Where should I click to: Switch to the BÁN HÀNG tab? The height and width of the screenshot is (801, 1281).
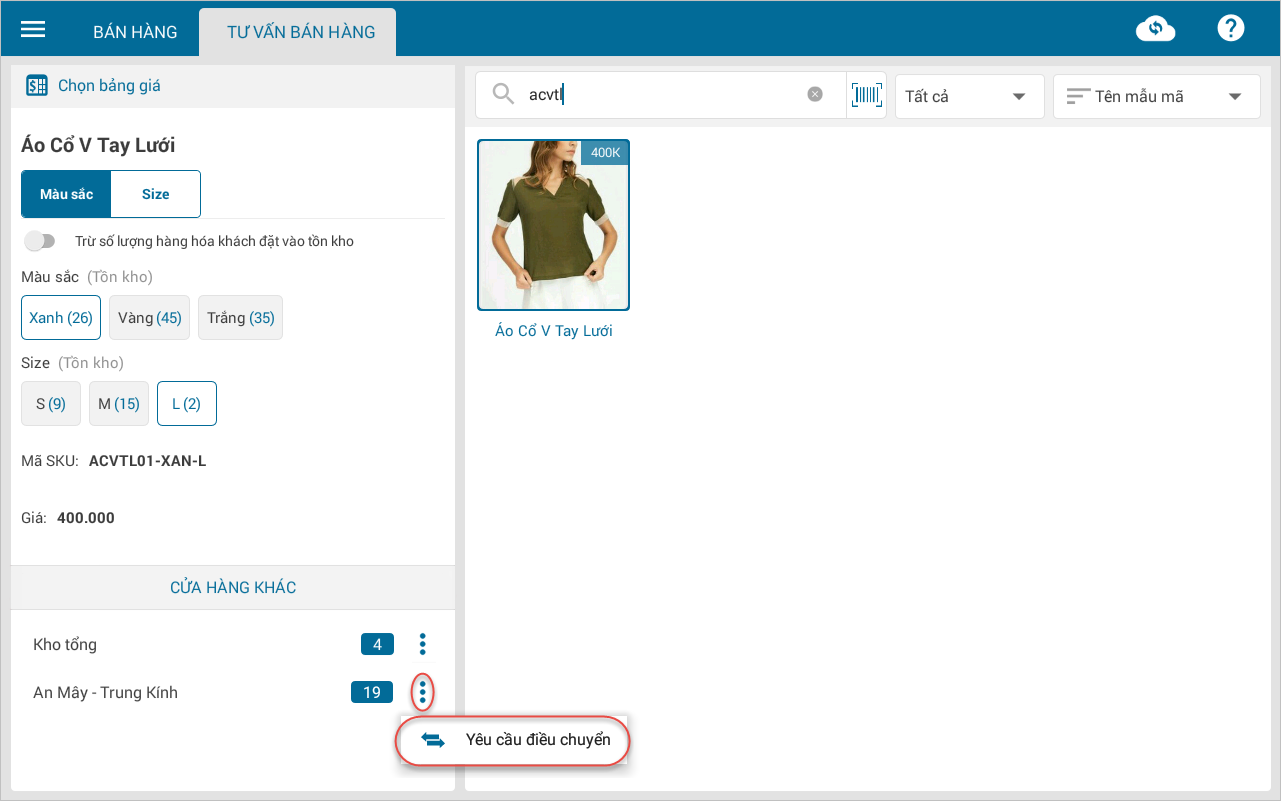(x=135, y=32)
